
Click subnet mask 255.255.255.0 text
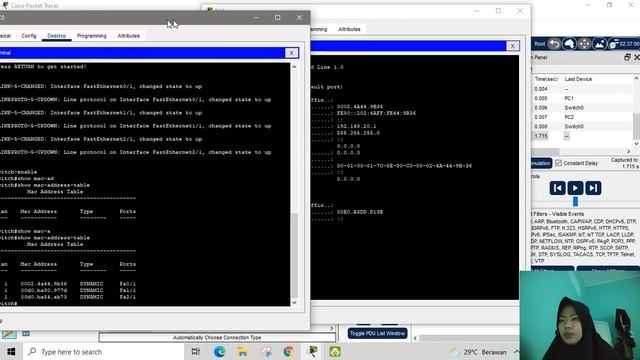(358, 133)
